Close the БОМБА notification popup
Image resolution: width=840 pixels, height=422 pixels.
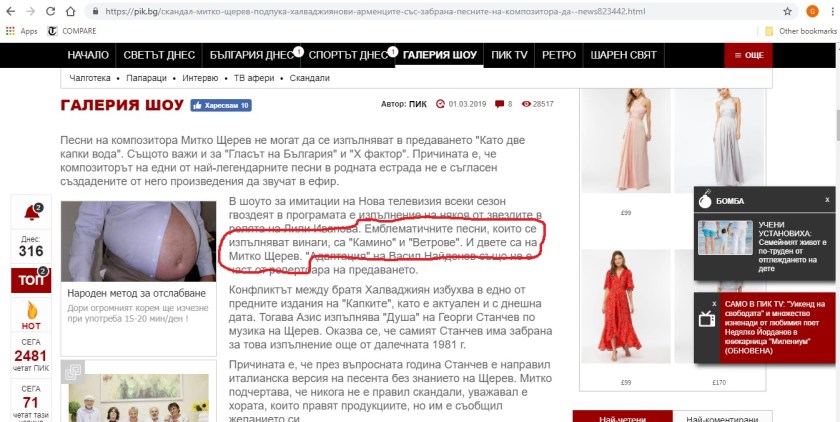pyautogui.click(x=827, y=200)
